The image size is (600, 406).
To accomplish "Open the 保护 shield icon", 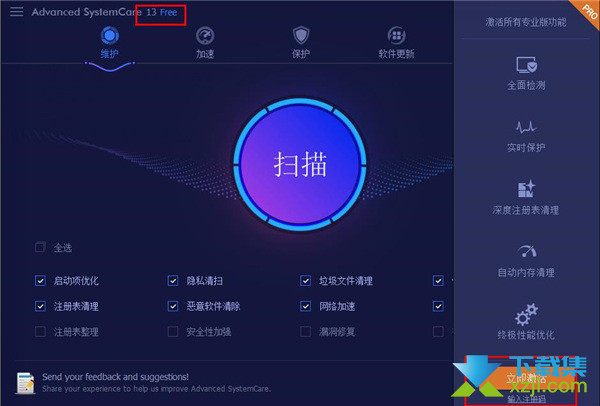I will [x=301, y=35].
